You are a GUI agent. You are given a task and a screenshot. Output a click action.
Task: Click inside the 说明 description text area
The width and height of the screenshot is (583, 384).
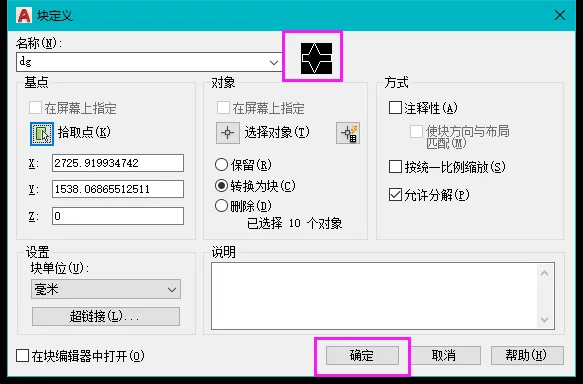374,296
